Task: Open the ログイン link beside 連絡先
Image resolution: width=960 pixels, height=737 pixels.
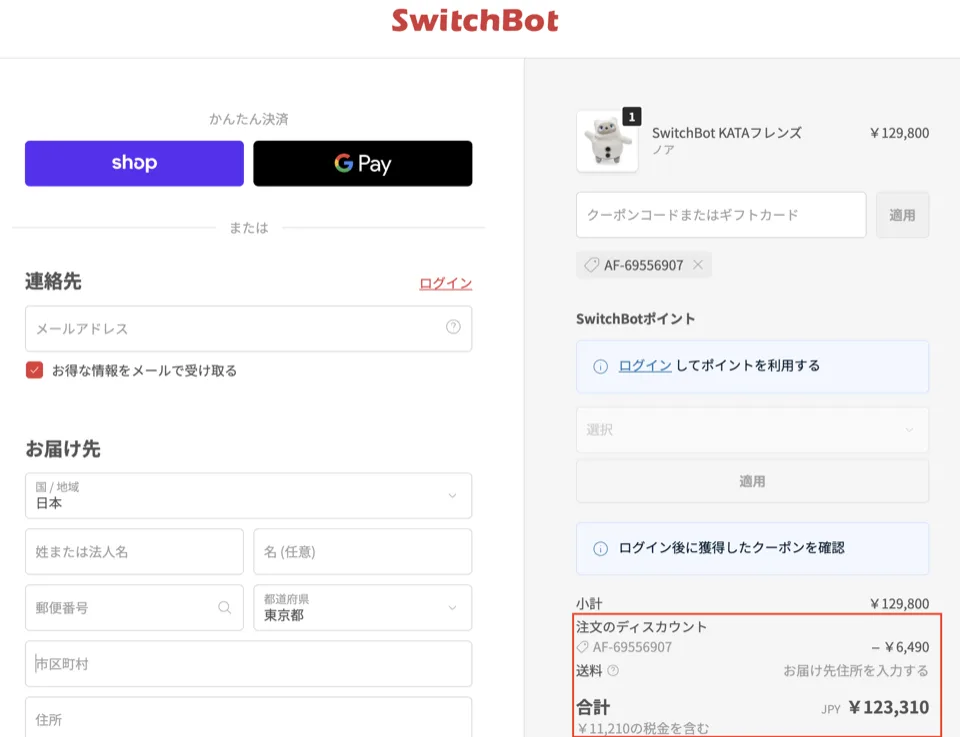Action: tap(446, 283)
